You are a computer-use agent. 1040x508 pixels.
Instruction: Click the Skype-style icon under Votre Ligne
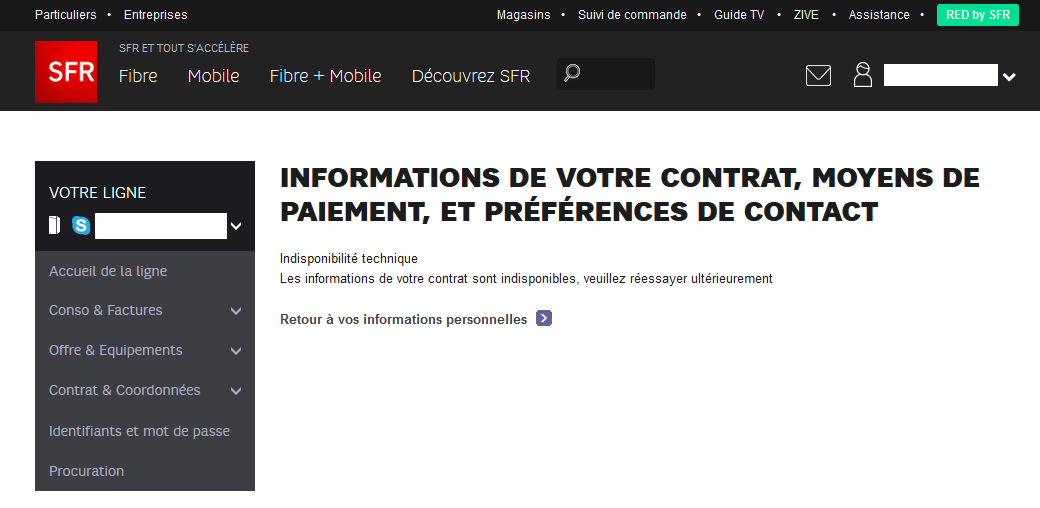[81, 226]
